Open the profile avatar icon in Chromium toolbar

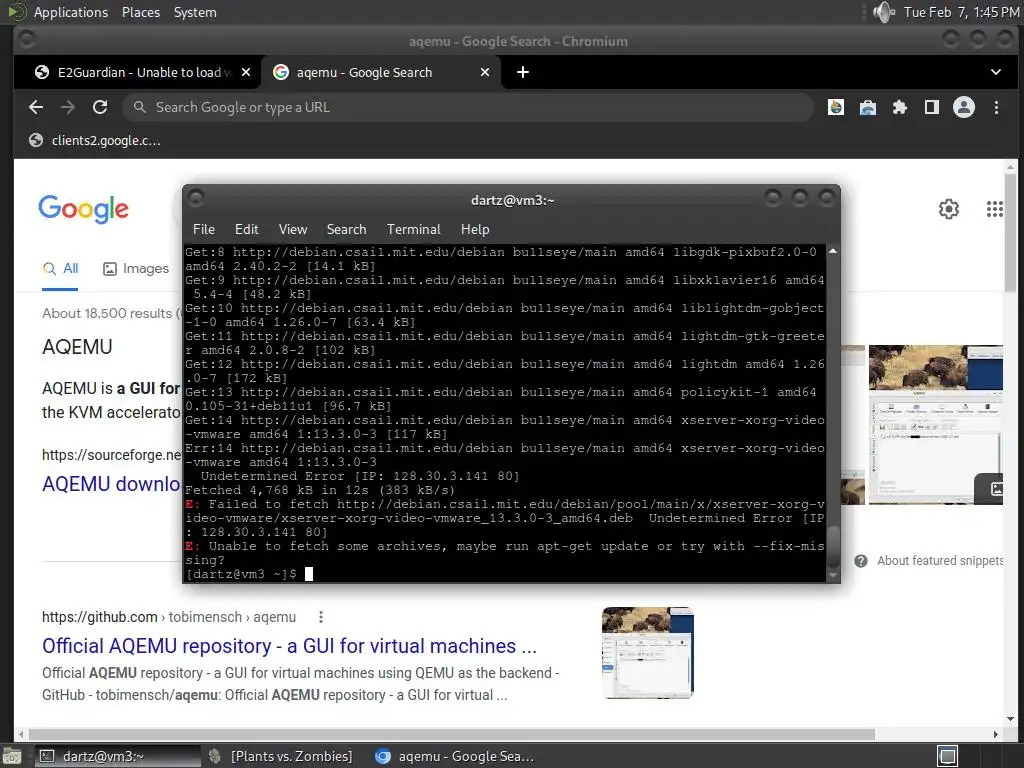(964, 107)
